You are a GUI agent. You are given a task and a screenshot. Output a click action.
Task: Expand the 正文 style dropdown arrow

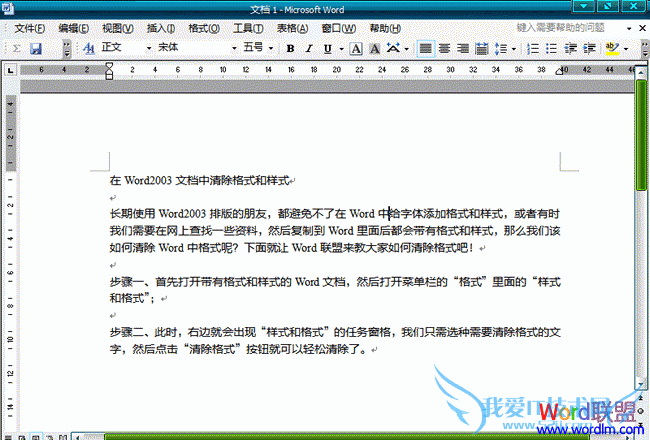[149, 49]
